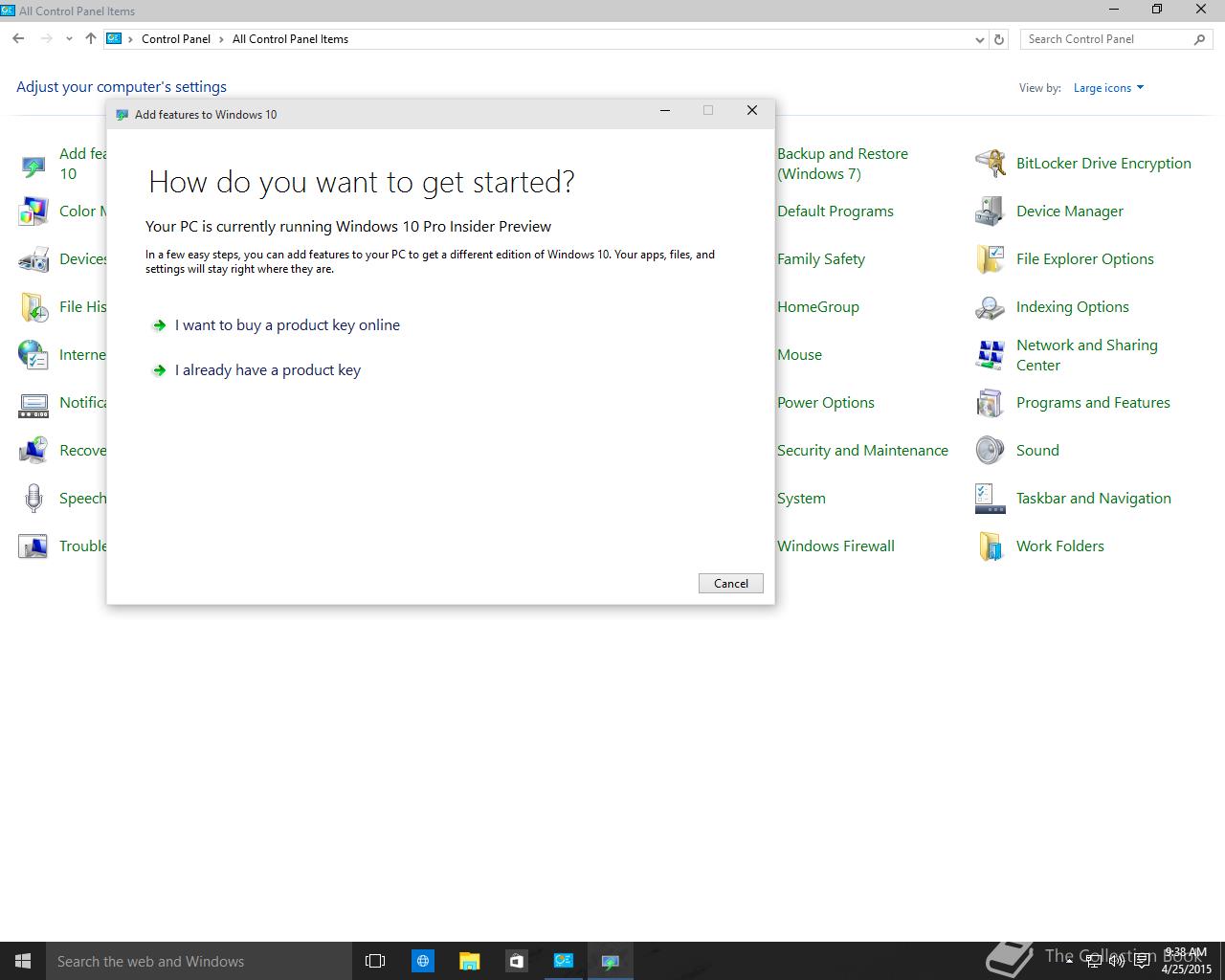The image size is (1225, 980).
Task: Click the Search the web and Windows box
Action: [x=199, y=961]
